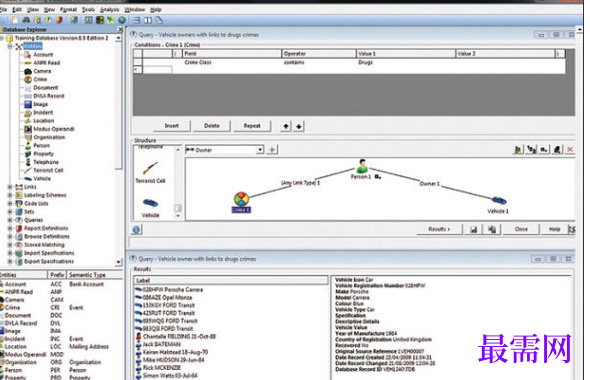Open the Tools menu
The width and height of the screenshot is (590, 380).
tap(88, 10)
